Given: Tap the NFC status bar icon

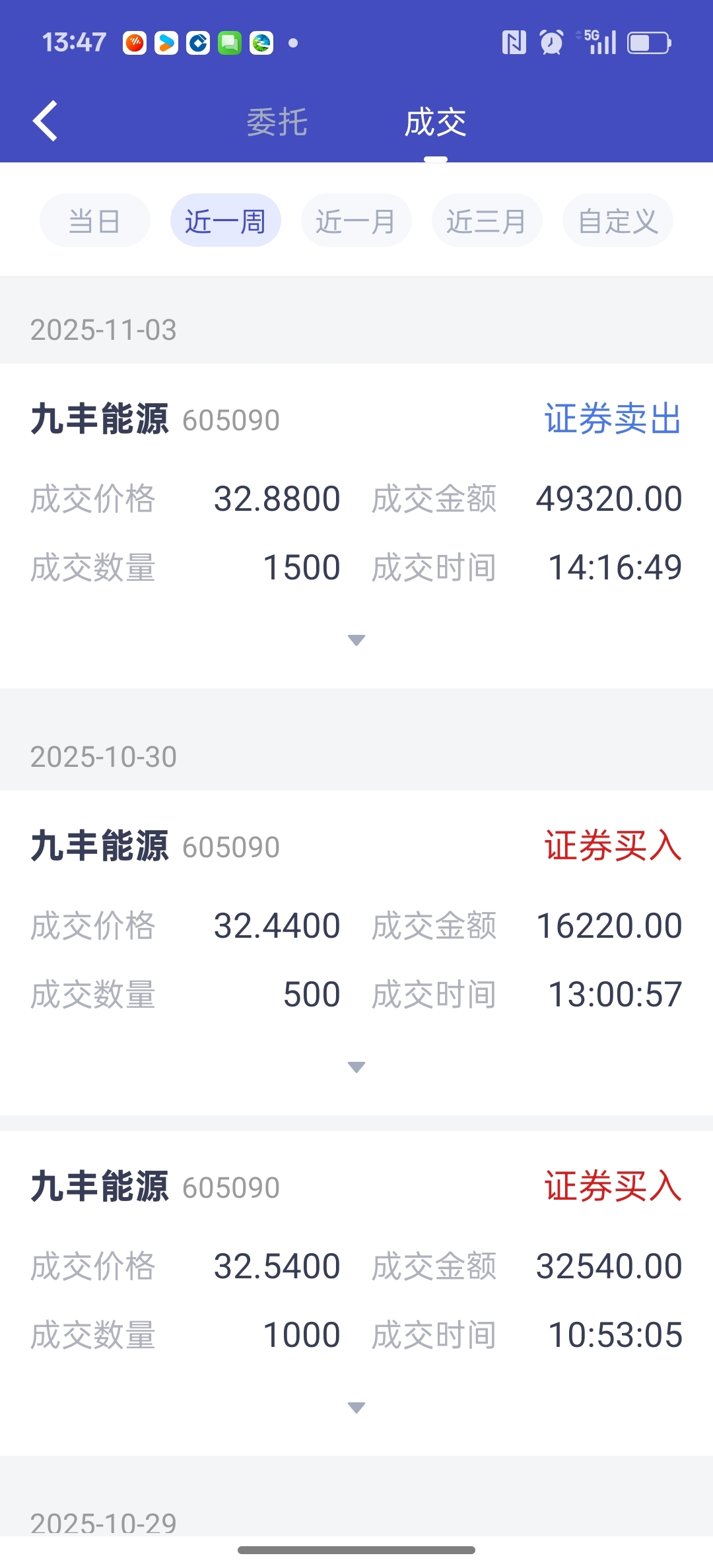Looking at the screenshot, I should (514, 43).
